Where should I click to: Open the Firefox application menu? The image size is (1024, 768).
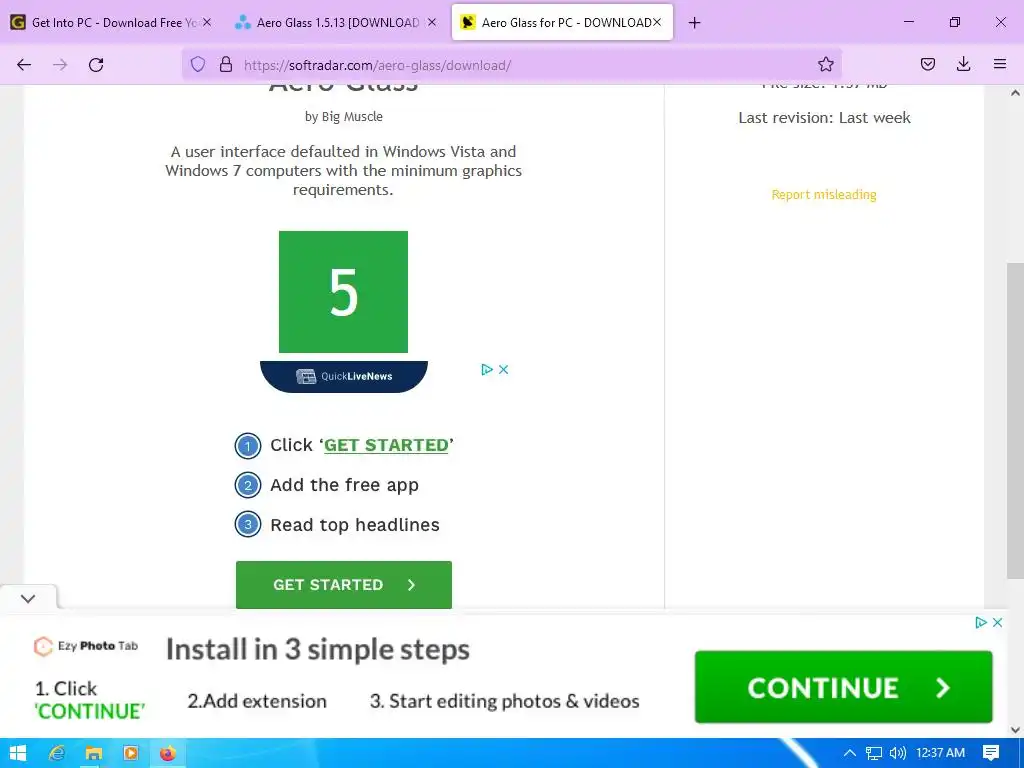coord(1000,64)
